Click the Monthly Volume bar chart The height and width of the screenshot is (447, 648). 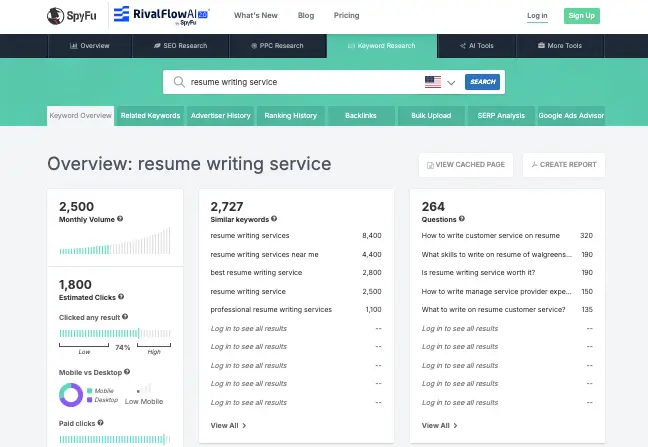[114, 241]
